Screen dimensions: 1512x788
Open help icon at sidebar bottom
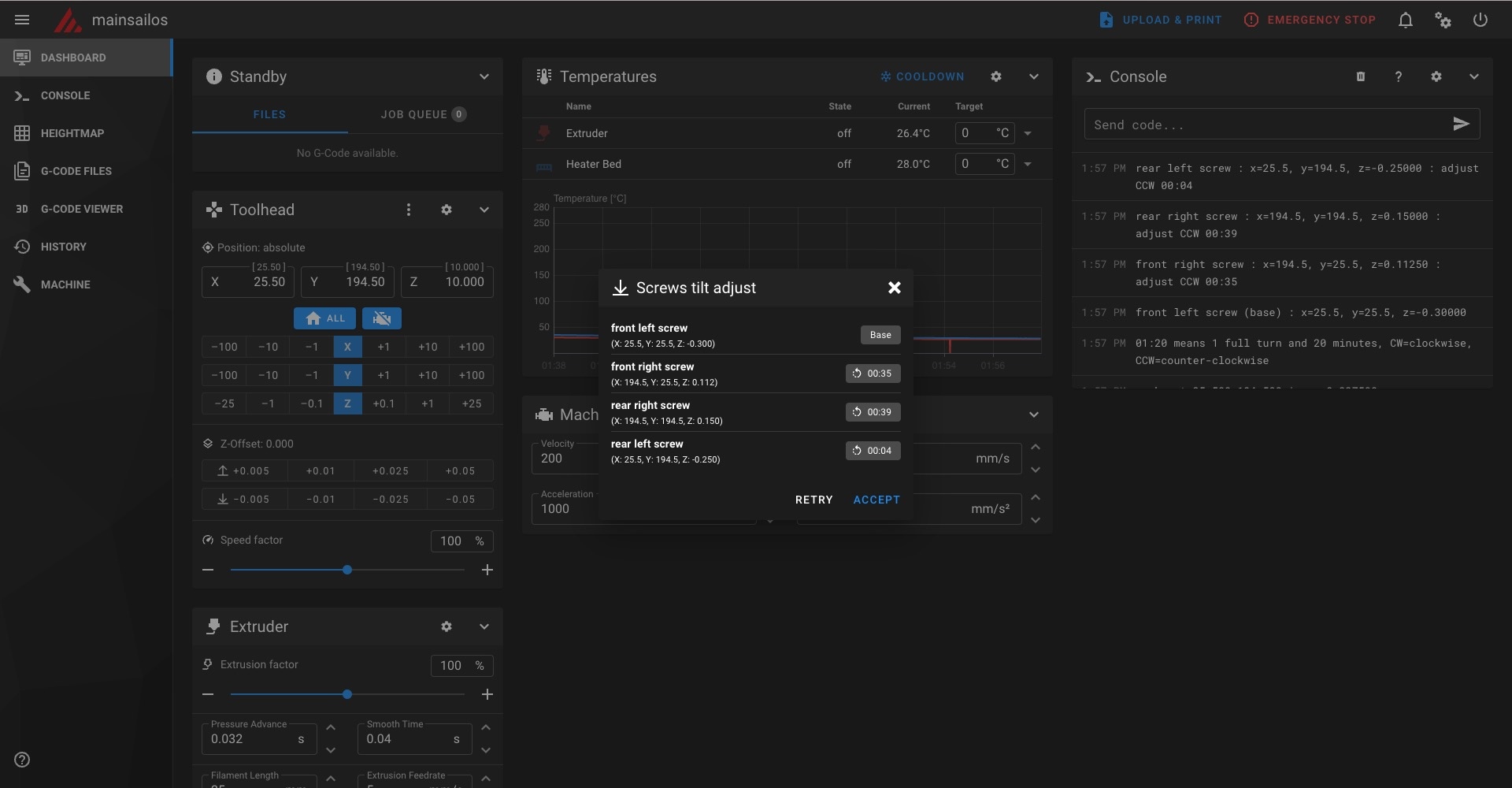[x=22, y=760]
